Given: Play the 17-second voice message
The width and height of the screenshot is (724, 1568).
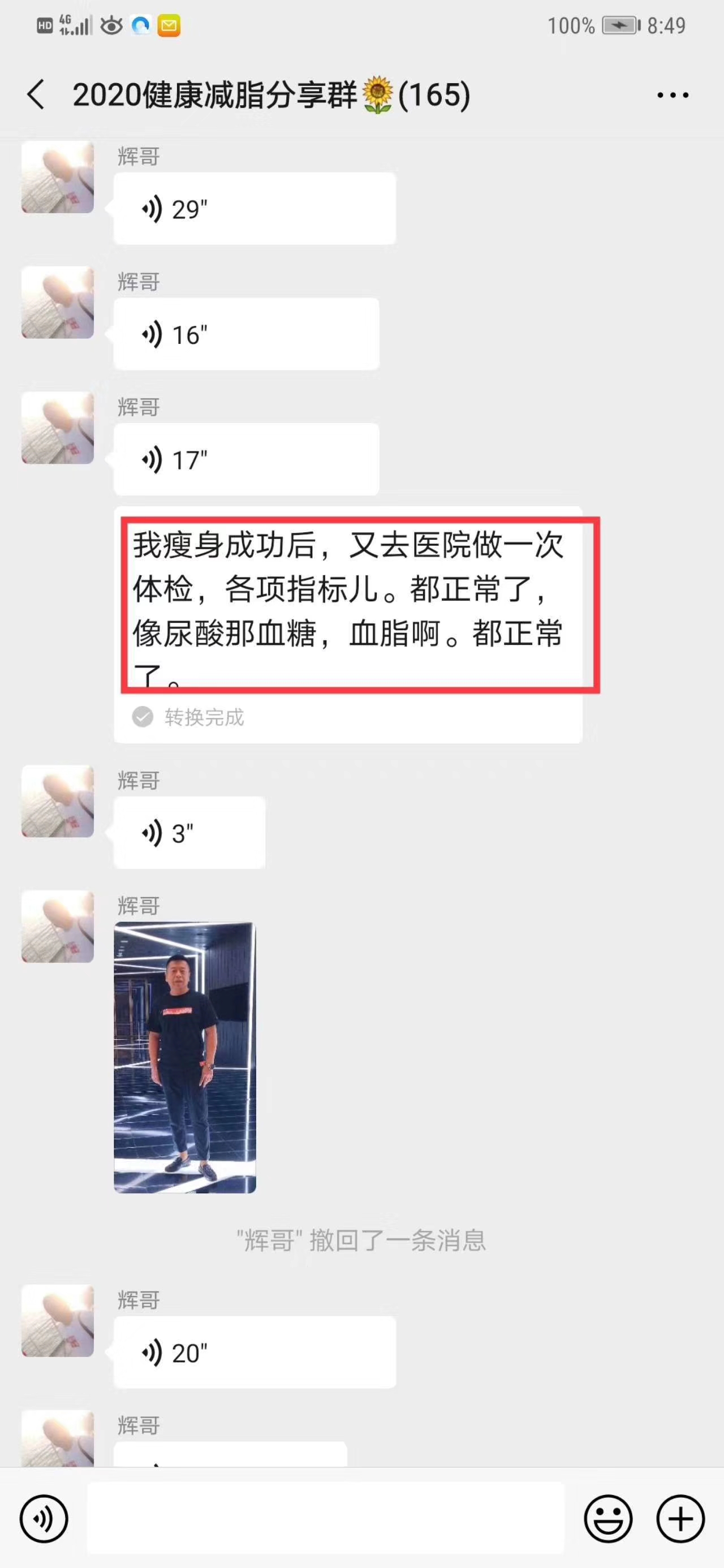Looking at the screenshot, I should click(246, 459).
